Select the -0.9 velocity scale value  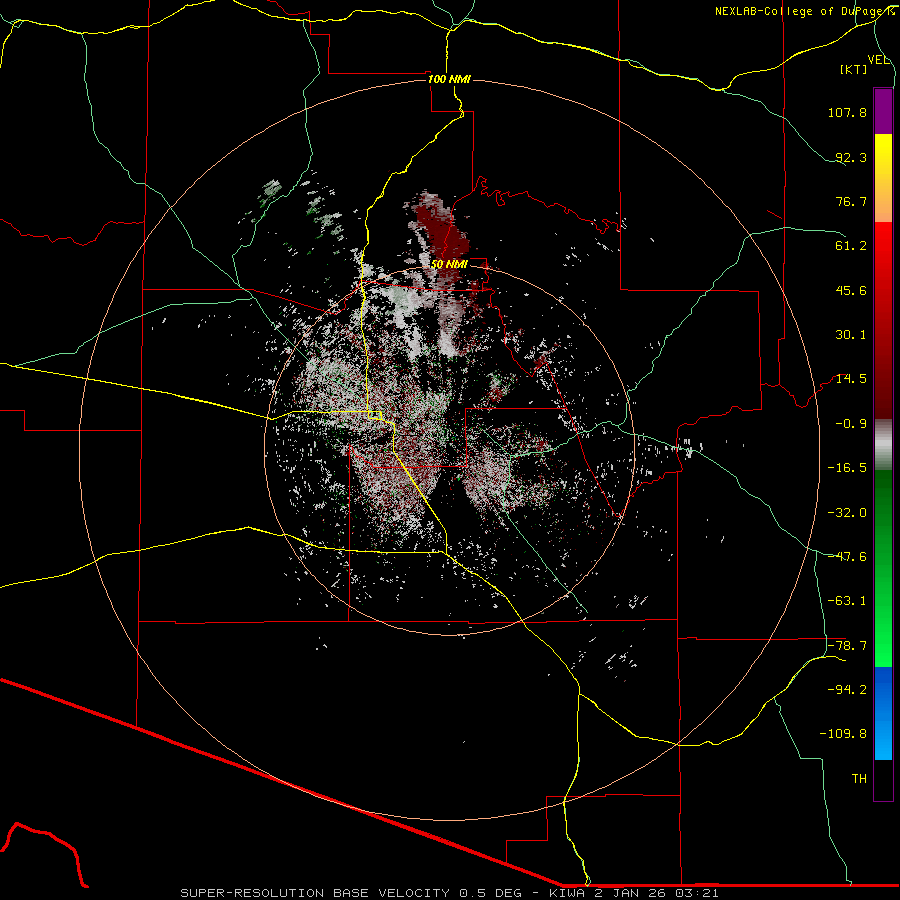(x=851, y=424)
